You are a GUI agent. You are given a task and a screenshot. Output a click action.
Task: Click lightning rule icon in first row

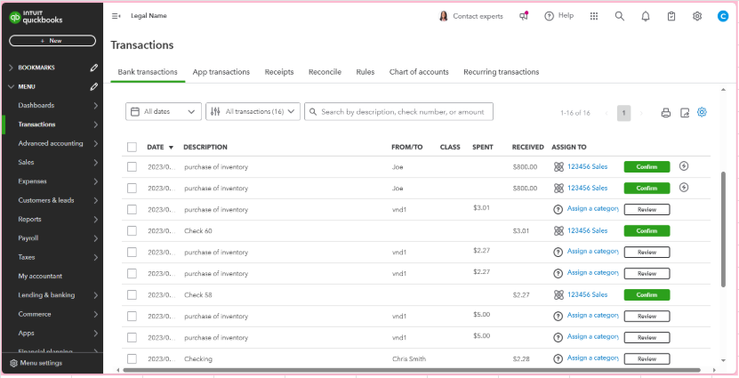(x=684, y=166)
